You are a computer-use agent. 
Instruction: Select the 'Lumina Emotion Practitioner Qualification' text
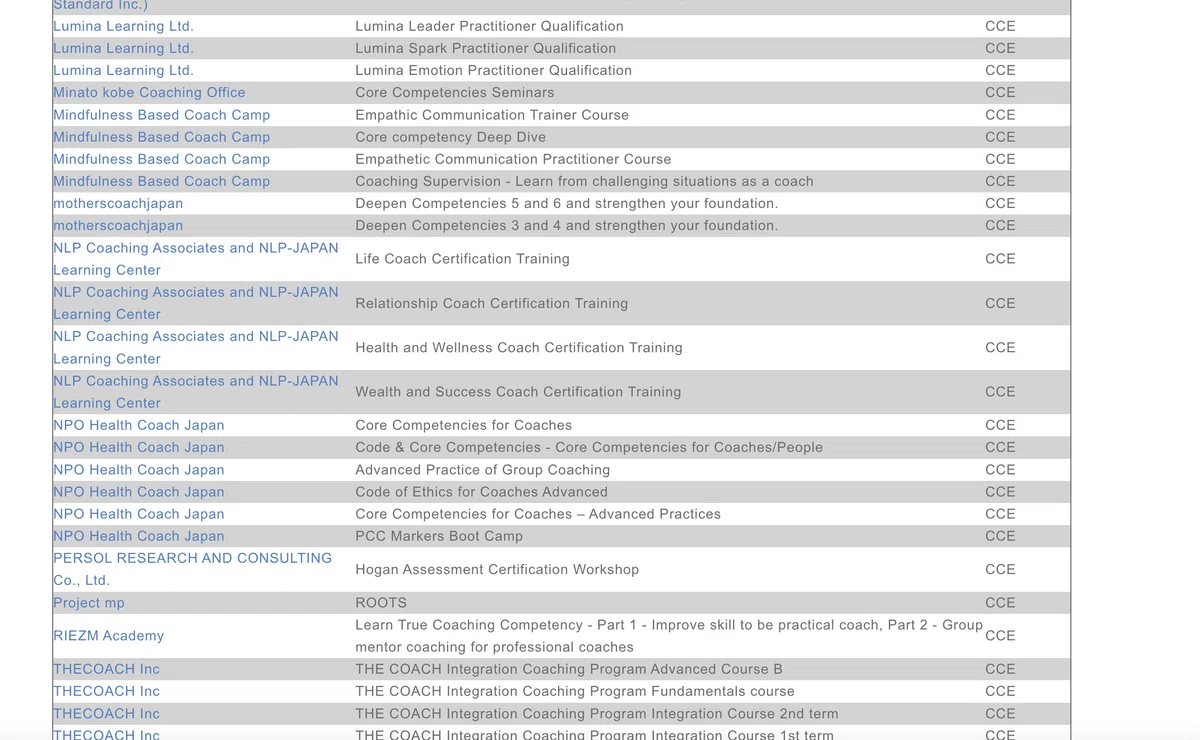click(x=494, y=70)
